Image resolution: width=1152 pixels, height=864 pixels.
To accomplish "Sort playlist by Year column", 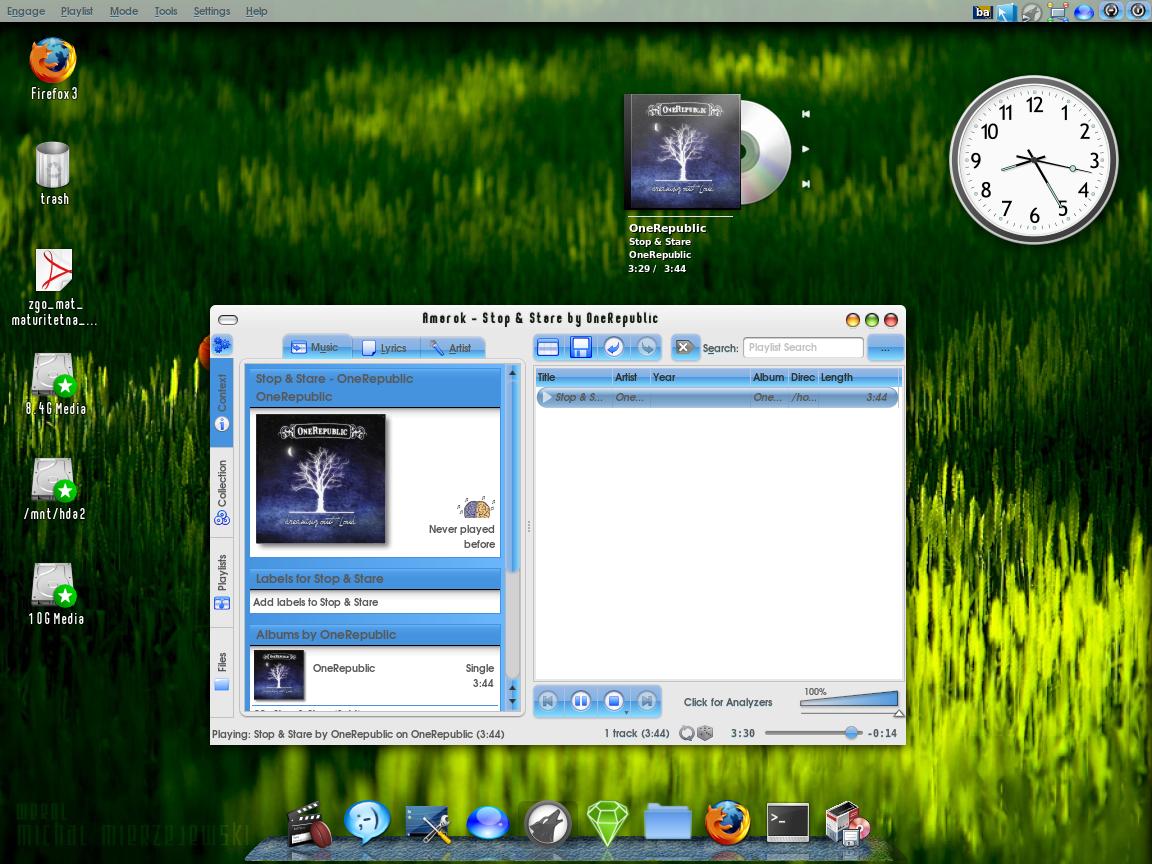I will [699, 377].
